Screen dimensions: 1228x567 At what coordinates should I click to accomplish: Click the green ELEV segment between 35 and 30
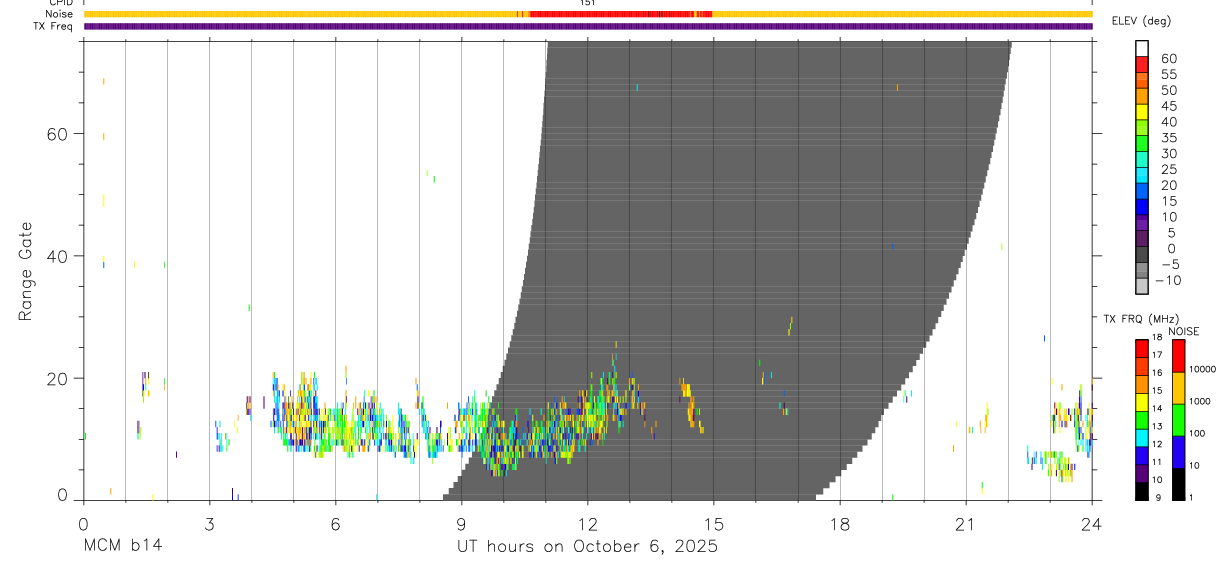[1141, 144]
